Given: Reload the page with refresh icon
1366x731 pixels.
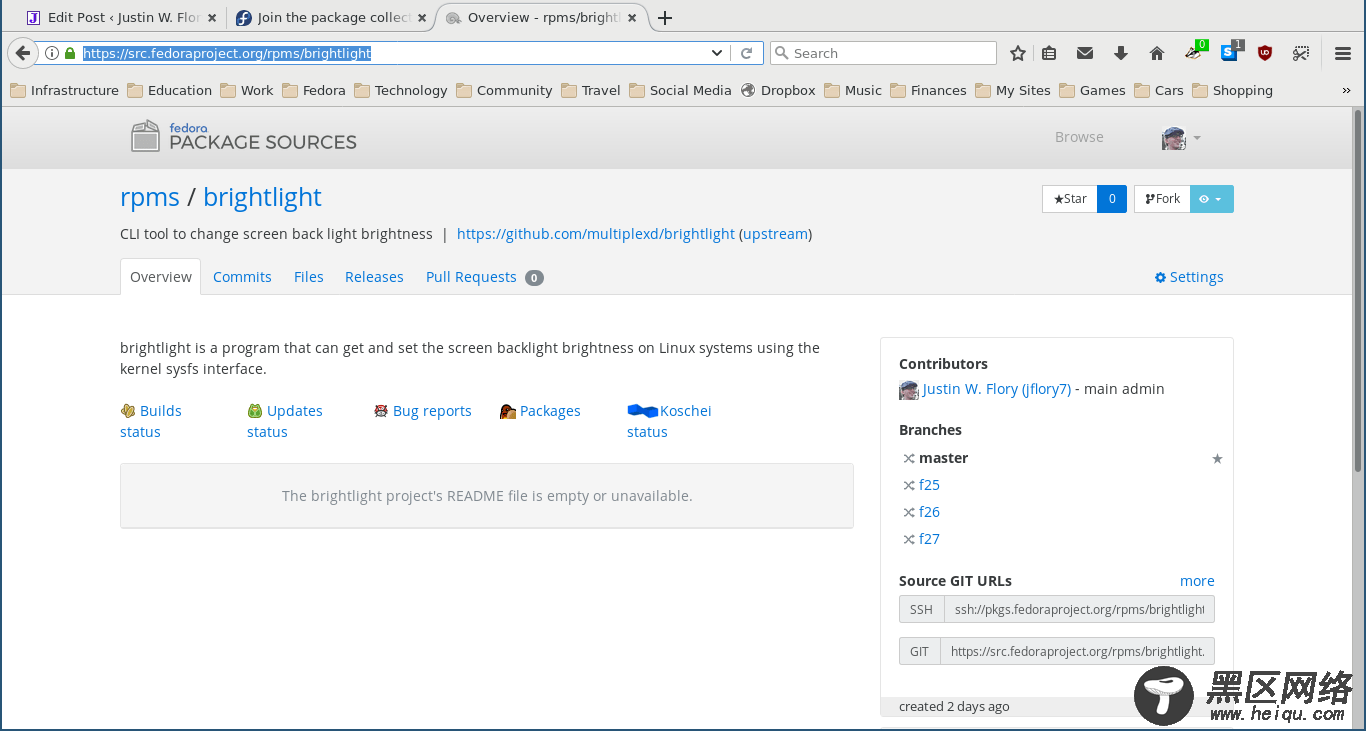Looking at the screenshot, I should (746, 53).
